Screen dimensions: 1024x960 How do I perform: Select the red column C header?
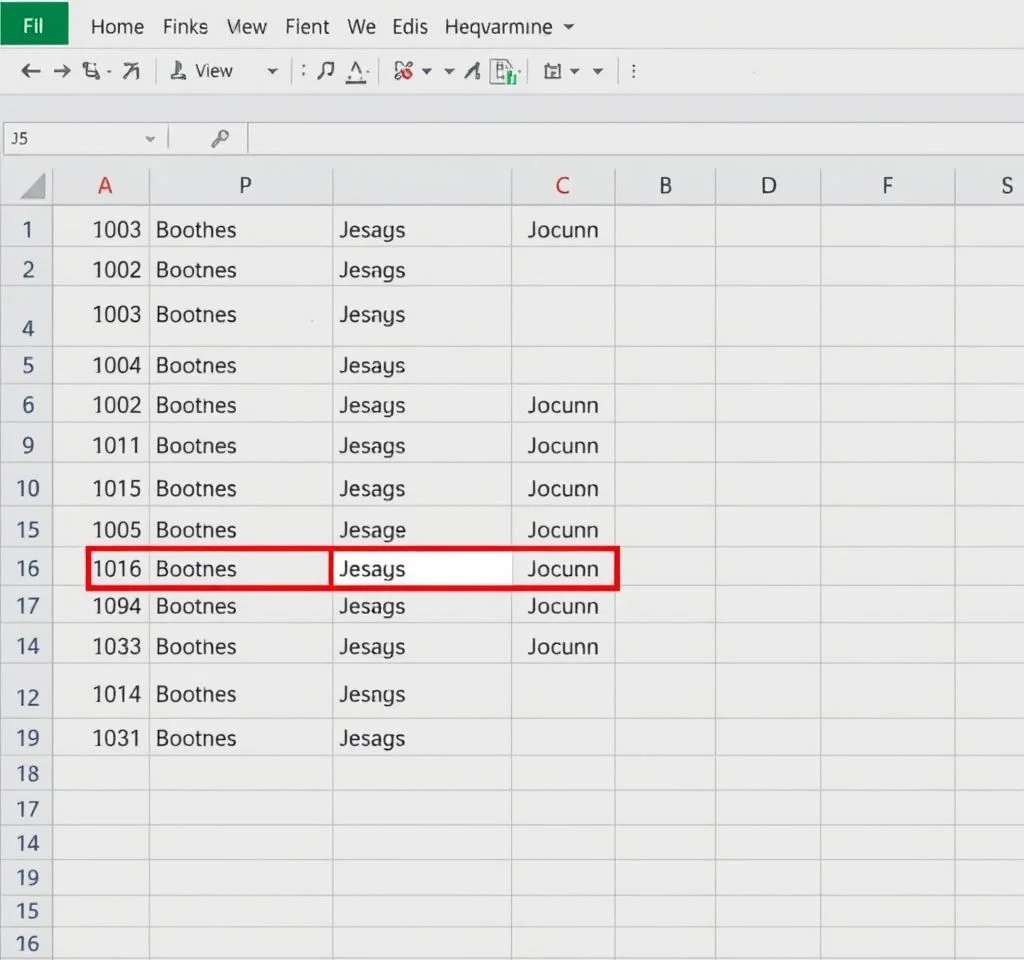click(x=562, y=186)
